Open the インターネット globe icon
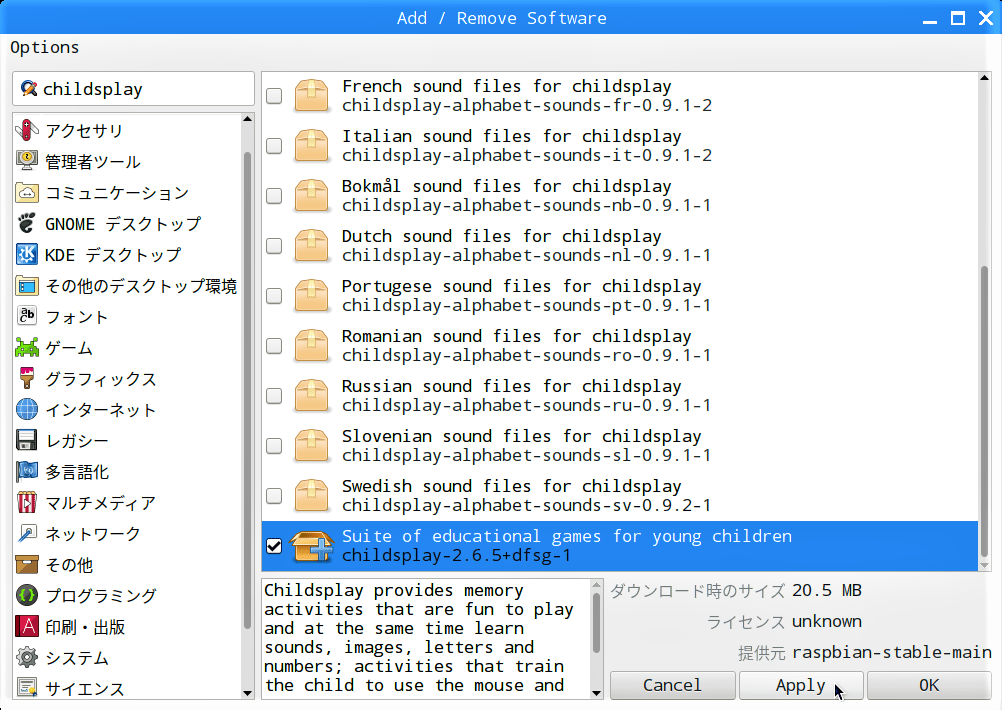 (x=27, y=410)
